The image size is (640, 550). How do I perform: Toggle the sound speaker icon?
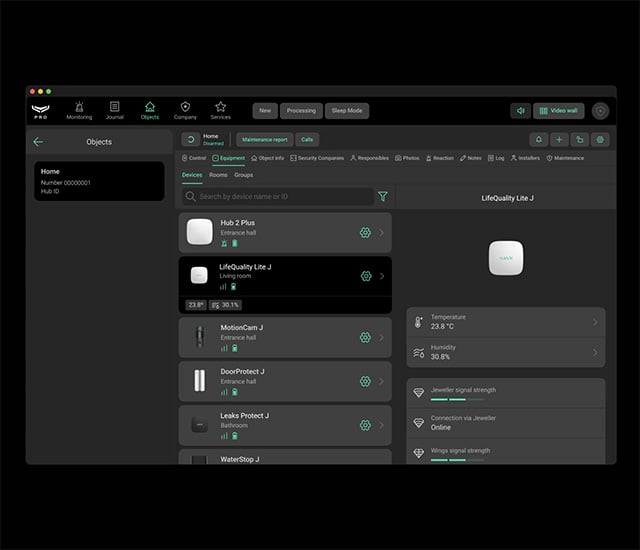(520, 111)
